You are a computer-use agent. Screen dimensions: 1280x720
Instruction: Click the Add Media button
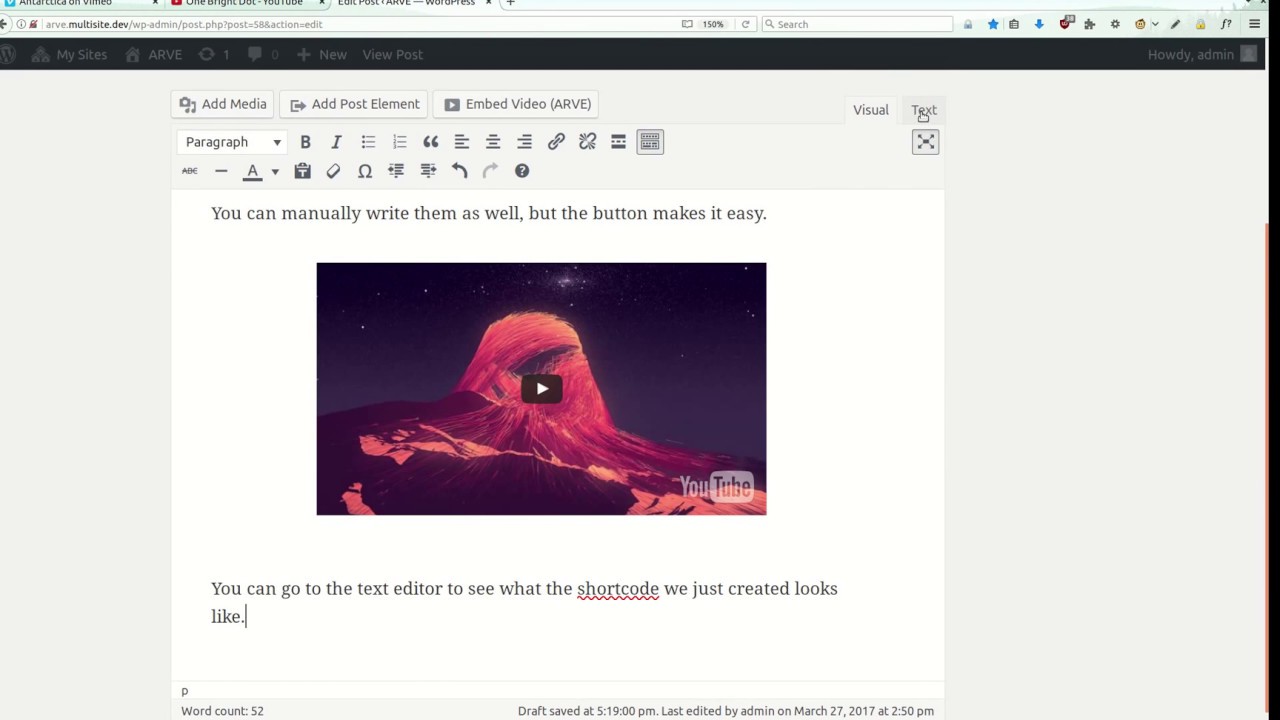pos(223,104)
